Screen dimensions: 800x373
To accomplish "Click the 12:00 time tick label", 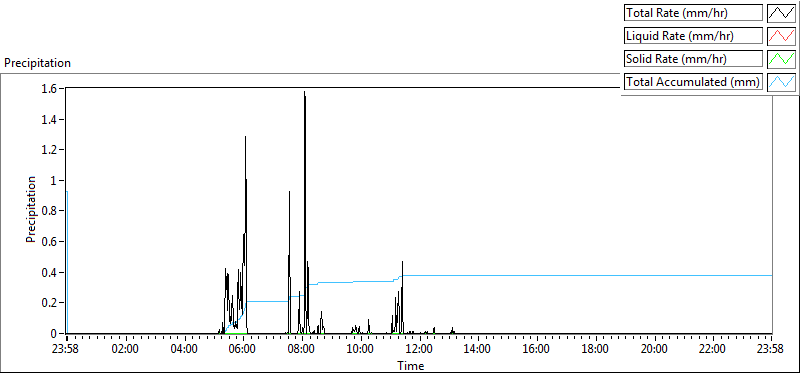I will (x=419, y=350).
